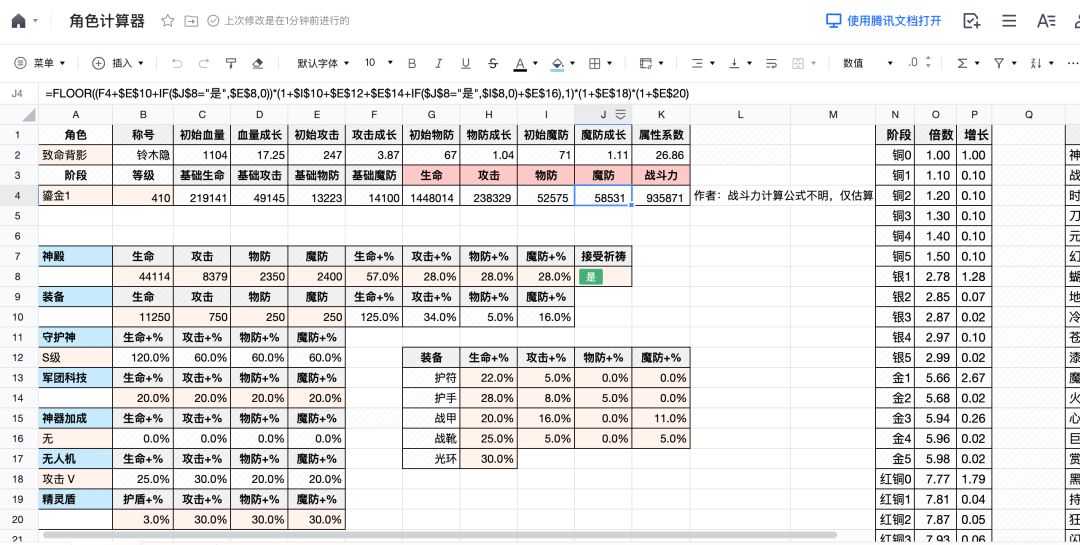Undo the last action
The width and height of the screenshot is (1080, 545).
point(177,63)
